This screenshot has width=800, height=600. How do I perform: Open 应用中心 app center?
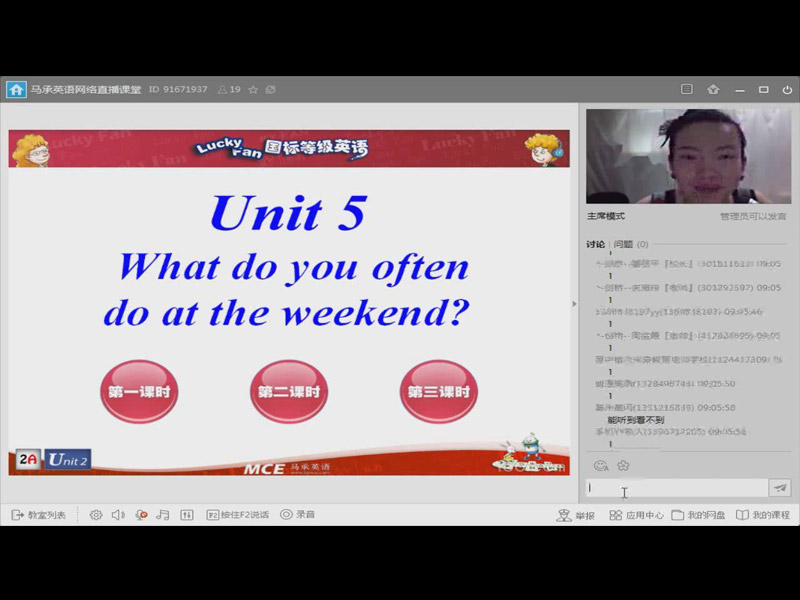(x=636, y=515)
